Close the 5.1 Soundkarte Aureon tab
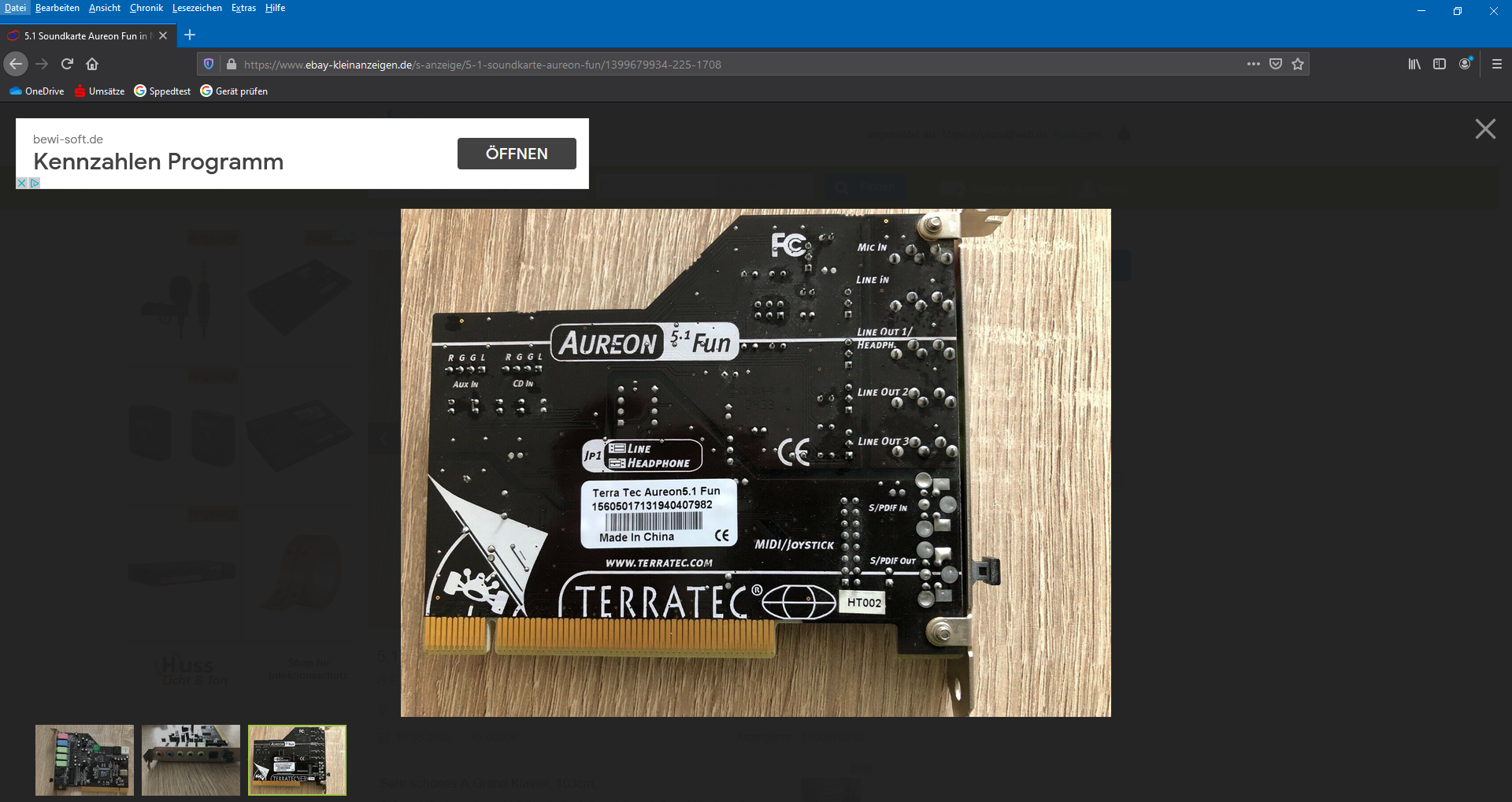The width and height of the screenshot is (1512, 802). coord(163,35)
